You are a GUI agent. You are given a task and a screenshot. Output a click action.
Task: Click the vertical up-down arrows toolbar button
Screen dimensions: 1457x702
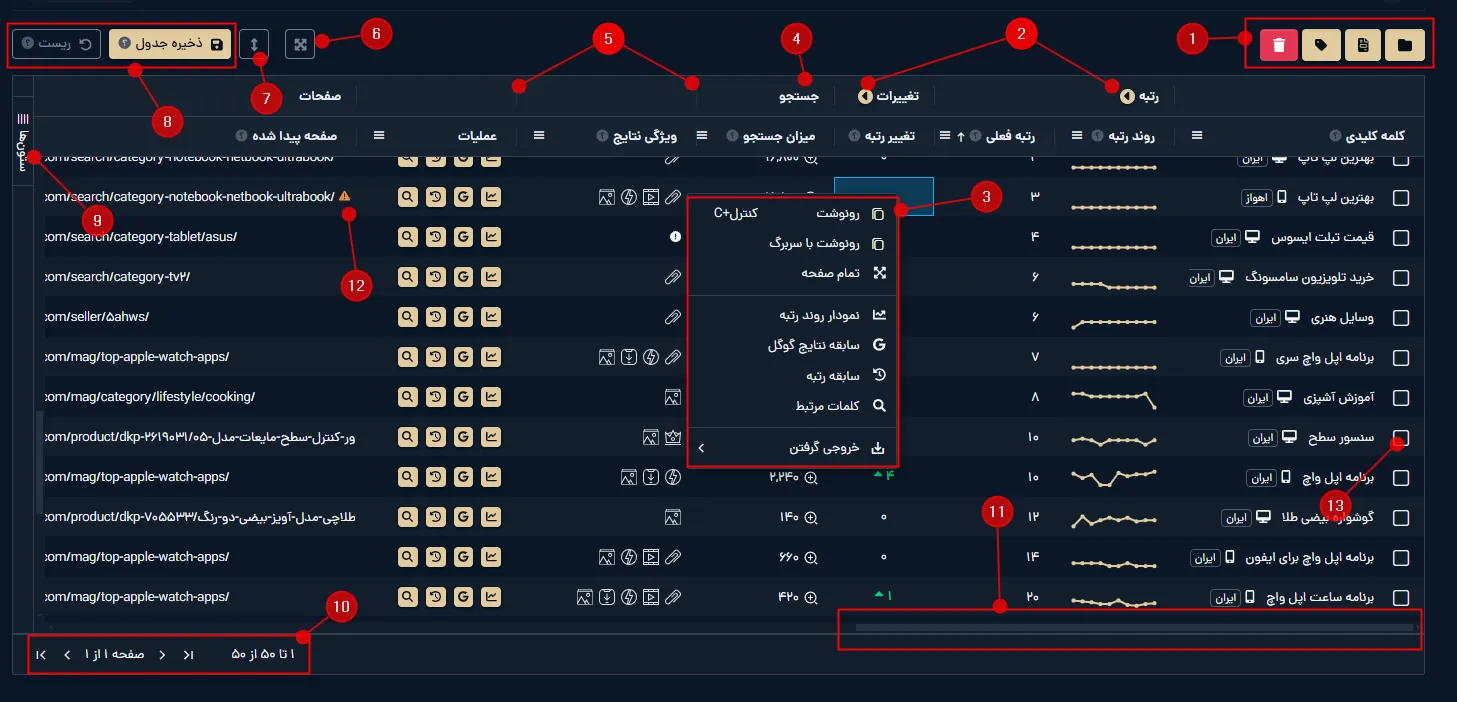(254, 44)
